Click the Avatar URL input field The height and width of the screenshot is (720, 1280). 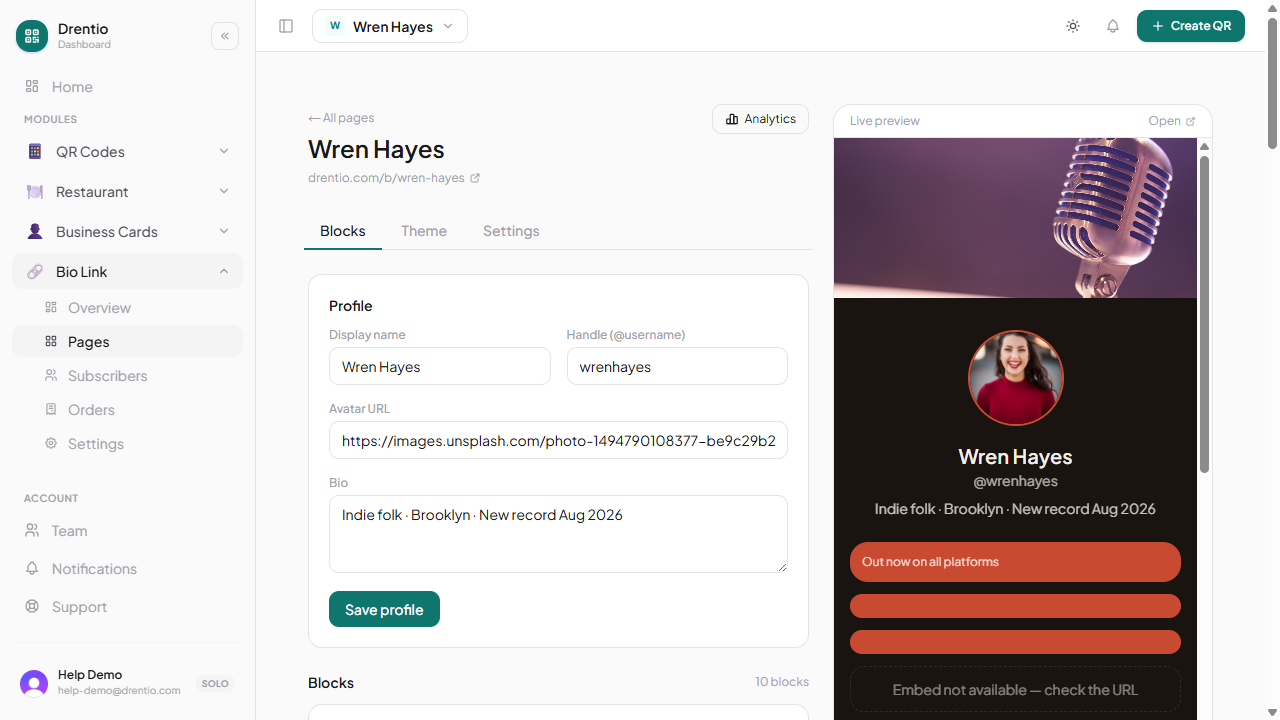[x=558, y=440]
